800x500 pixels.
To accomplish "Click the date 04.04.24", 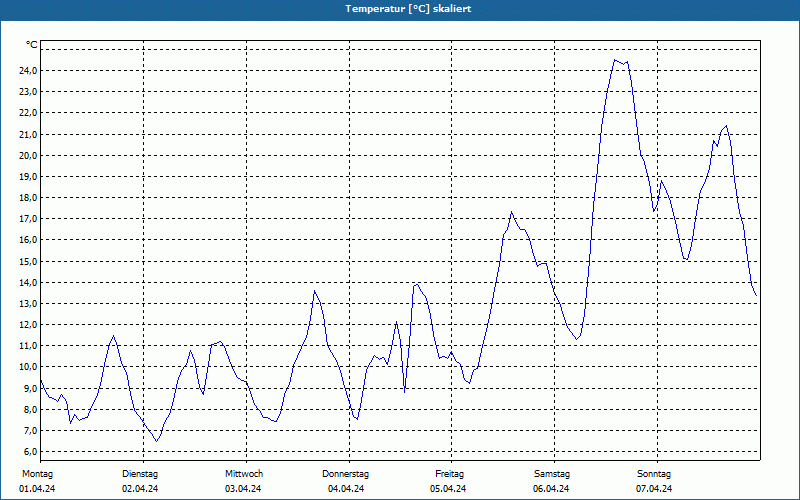I will point(346,489).
